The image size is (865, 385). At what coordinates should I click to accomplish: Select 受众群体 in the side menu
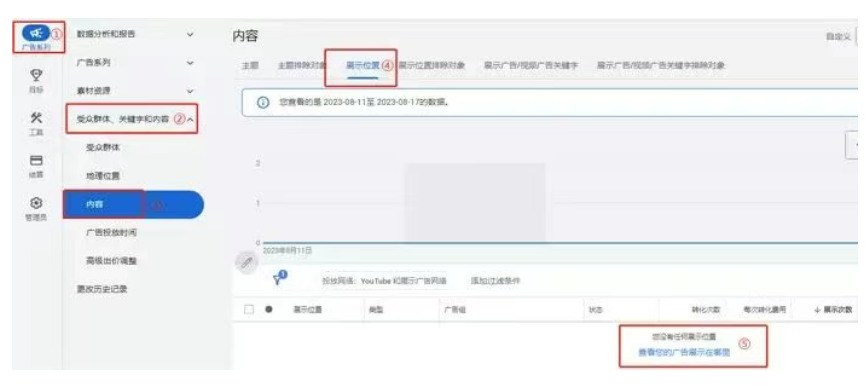point(103,148)
